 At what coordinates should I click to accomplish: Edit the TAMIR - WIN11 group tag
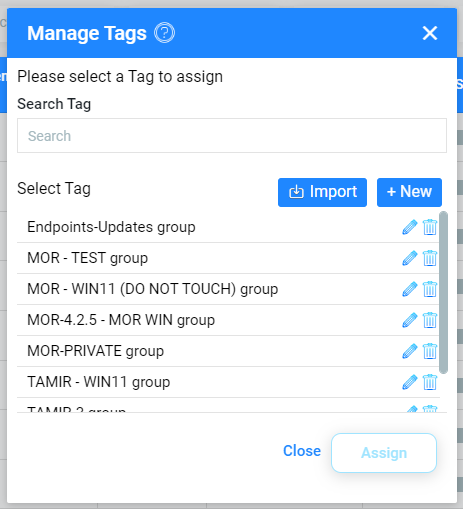(410, 382)
